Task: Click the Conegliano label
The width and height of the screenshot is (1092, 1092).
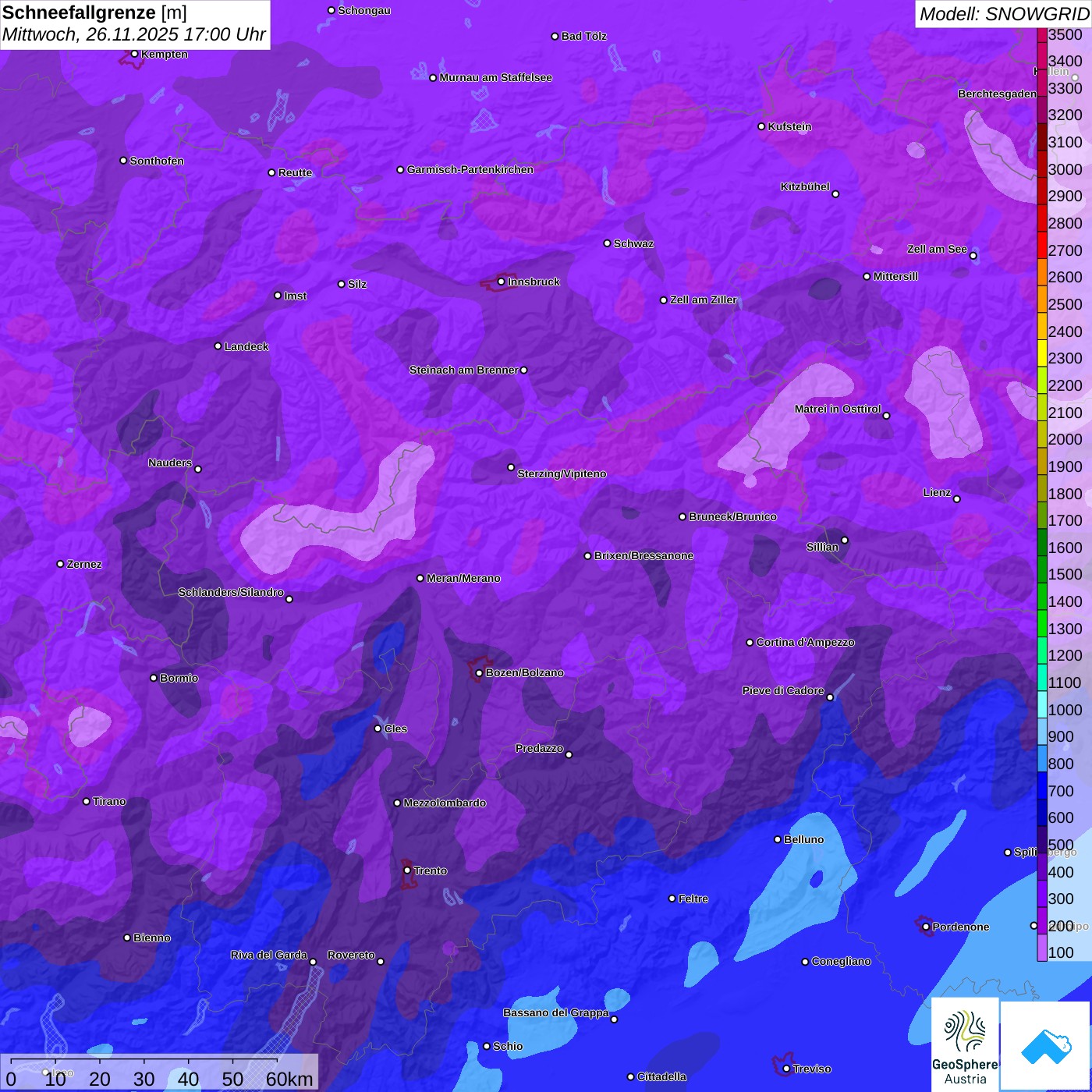Action: tap(841, 962)
